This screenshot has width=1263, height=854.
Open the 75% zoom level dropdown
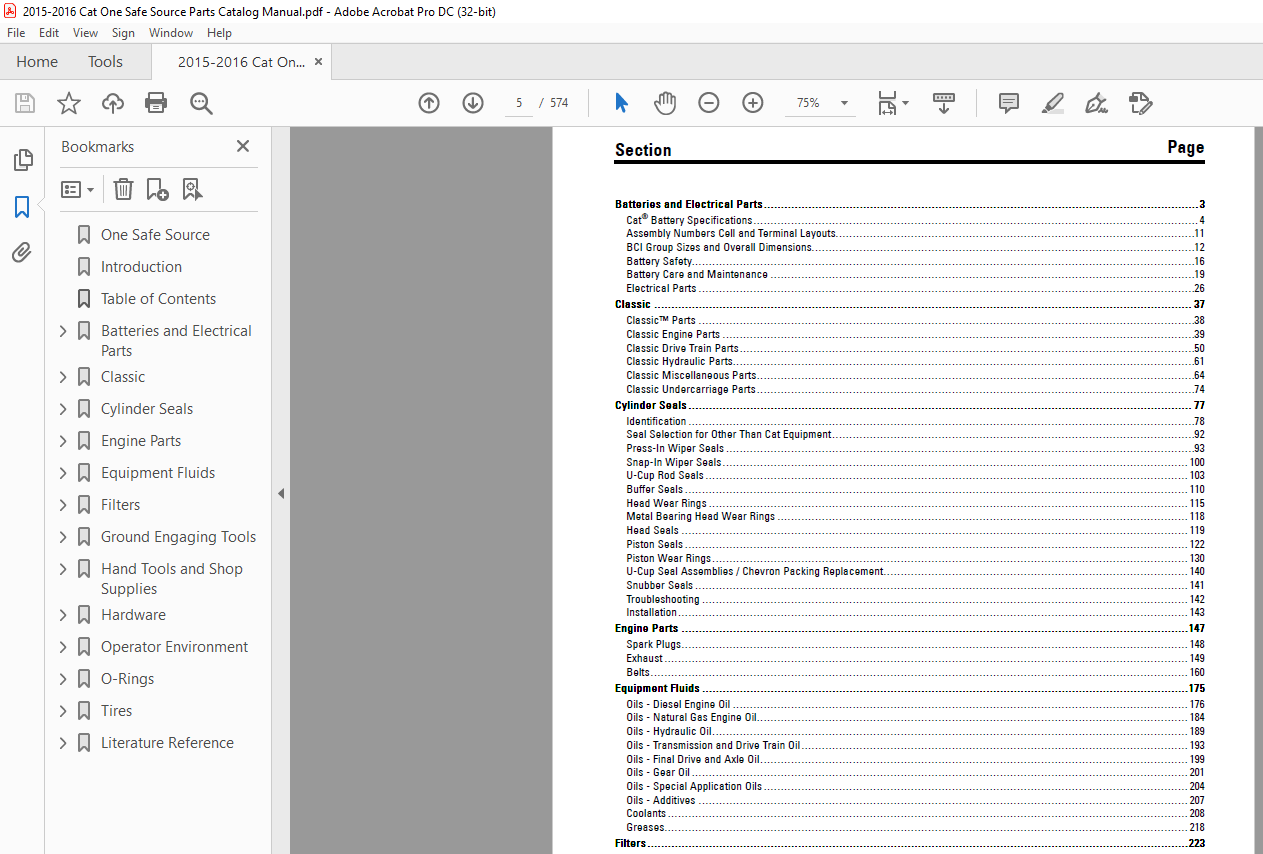tap(844, 103)
